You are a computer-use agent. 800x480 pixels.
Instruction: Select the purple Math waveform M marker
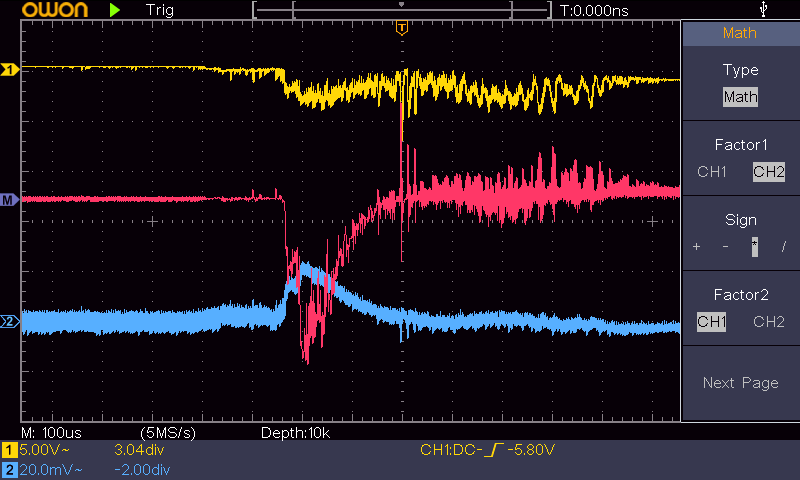(10, 200)
